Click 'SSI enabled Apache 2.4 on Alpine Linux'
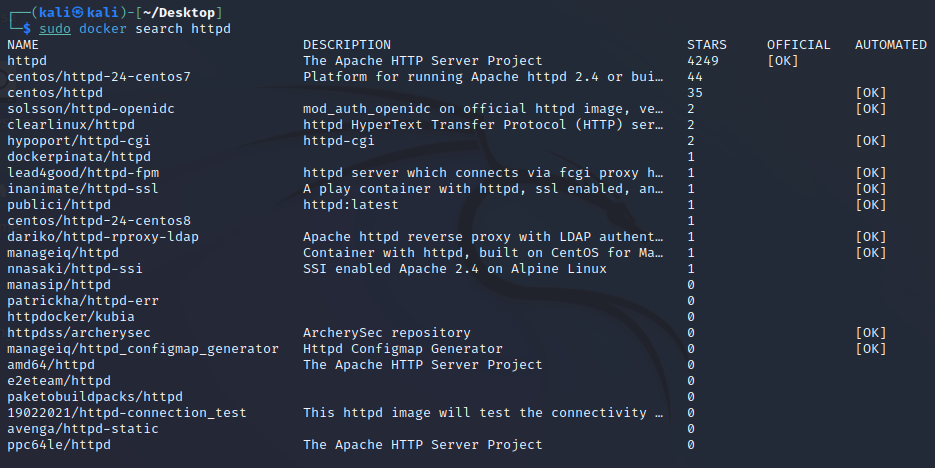 click(x=455, y=269)
